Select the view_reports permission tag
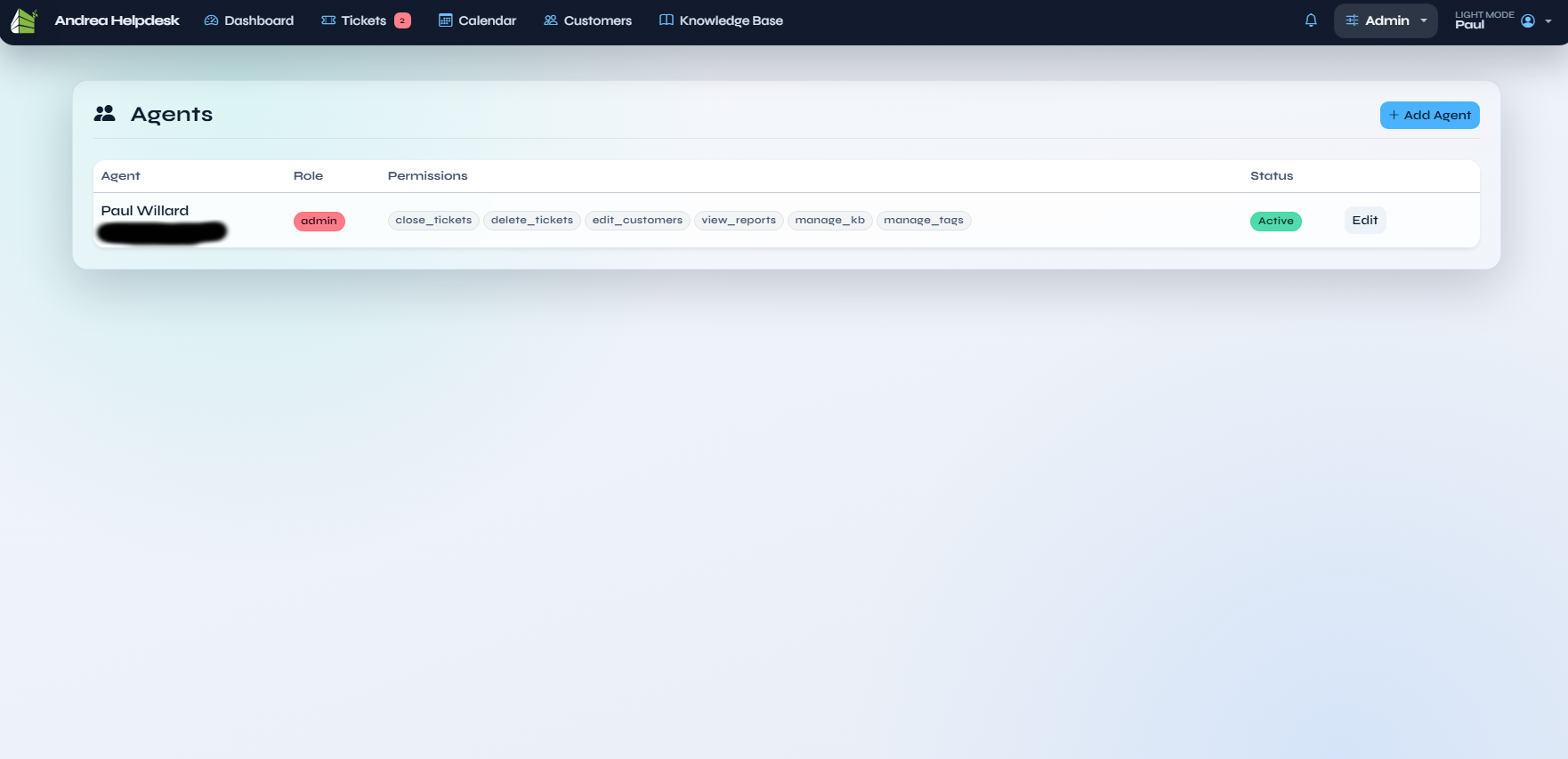Image resolution: width=1568 pixels, height=759 pixels. click(x=738, y=221)
